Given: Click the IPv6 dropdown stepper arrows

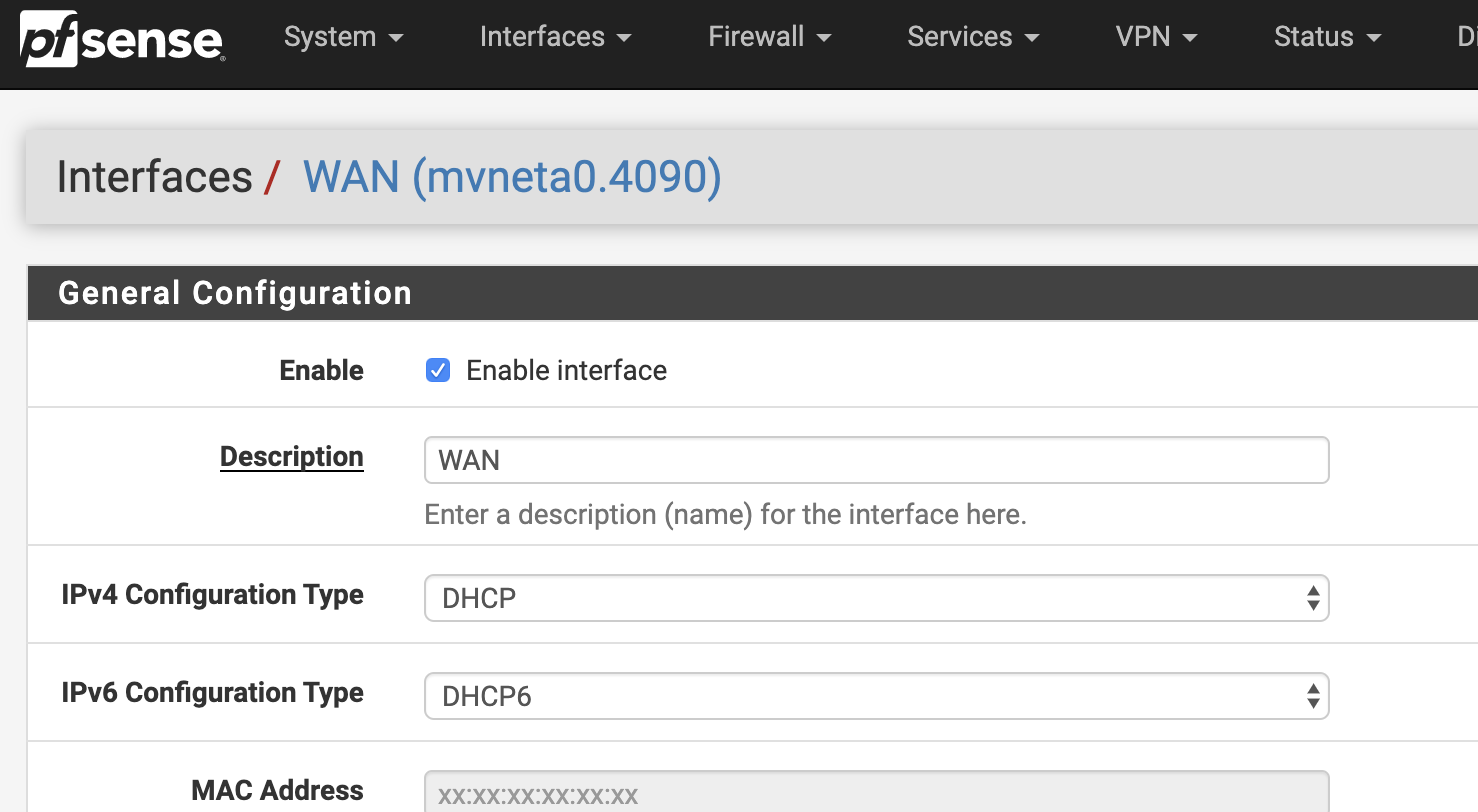Looking at the screenshot, I should [1311, 695].
